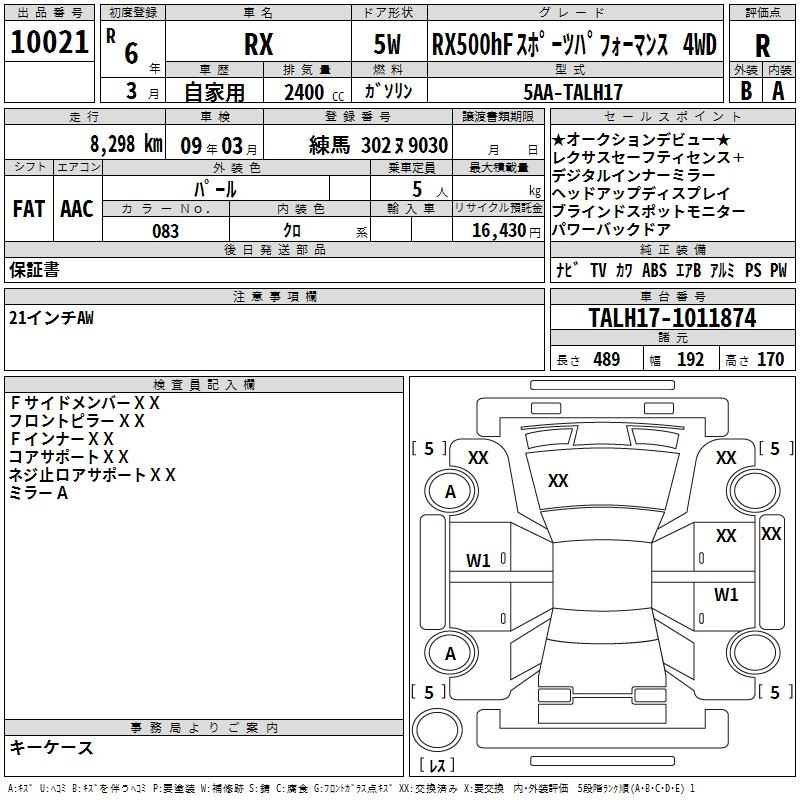Screen dimensions: 800x800
Task: Click the inspection expiry 09年03月
Action: click(x=219, y=146)
